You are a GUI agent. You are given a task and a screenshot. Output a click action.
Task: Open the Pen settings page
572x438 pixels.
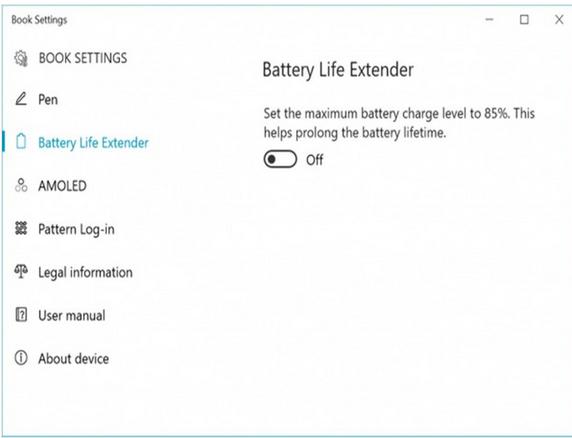[48, 99]
